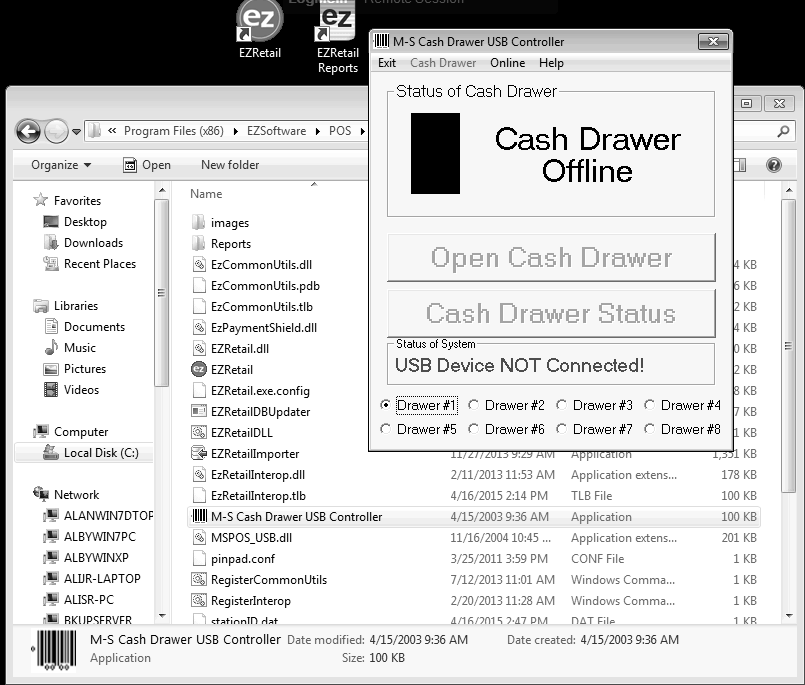Open Documents library
805x685 pixels.
click(85, 327)
